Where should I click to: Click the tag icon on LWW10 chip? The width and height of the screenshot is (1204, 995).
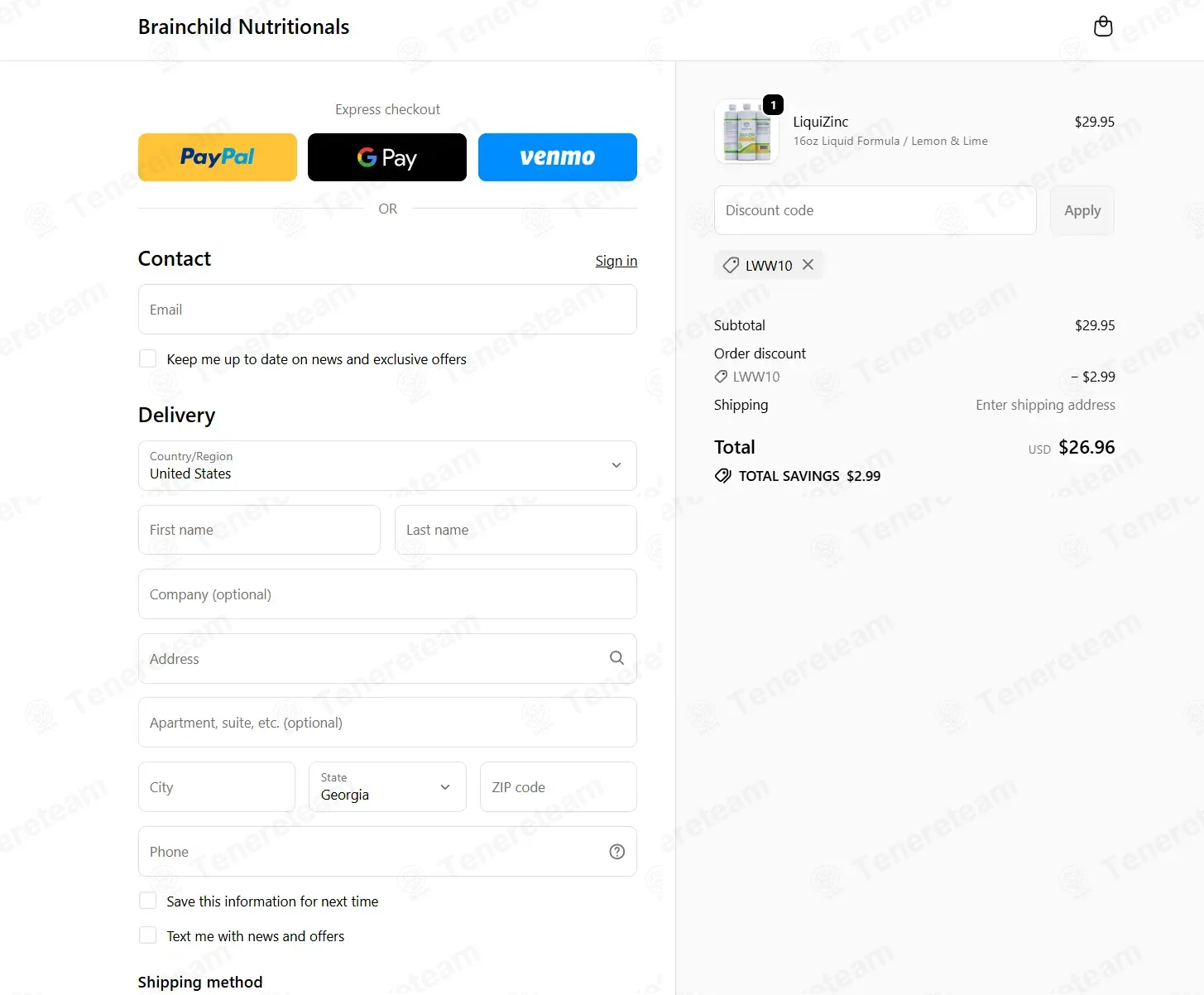click(731, 265)
